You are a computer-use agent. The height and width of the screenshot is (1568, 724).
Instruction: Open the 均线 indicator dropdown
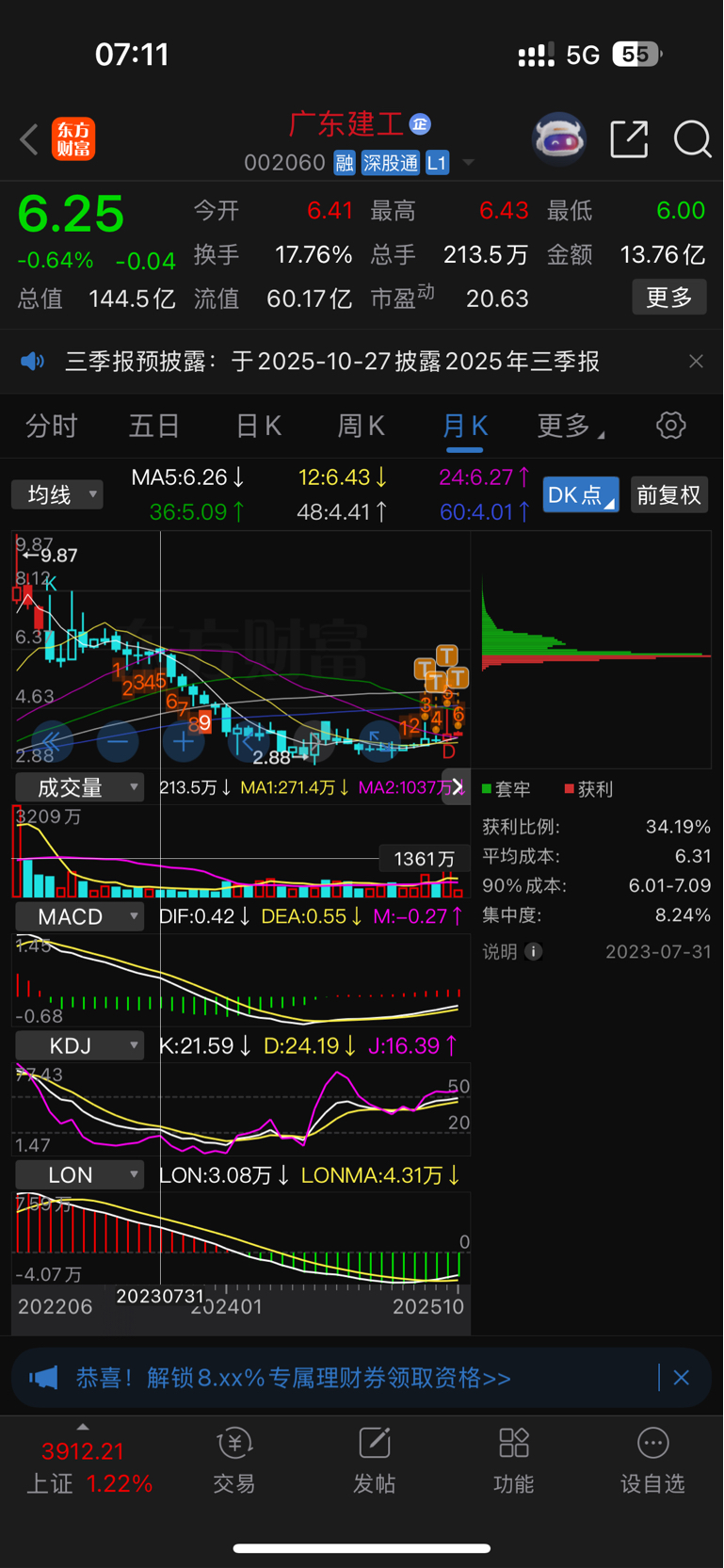point(57,494)
